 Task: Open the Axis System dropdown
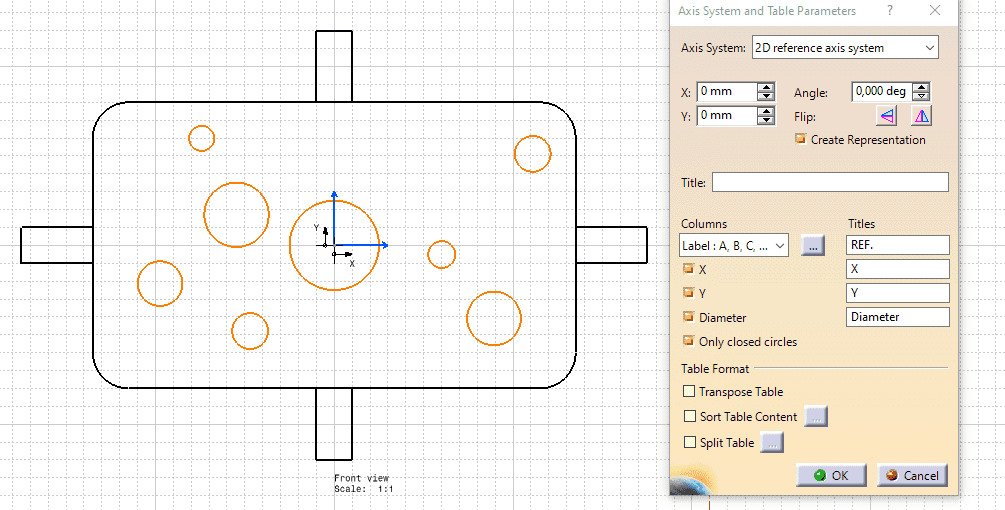(x=845, y=47)
